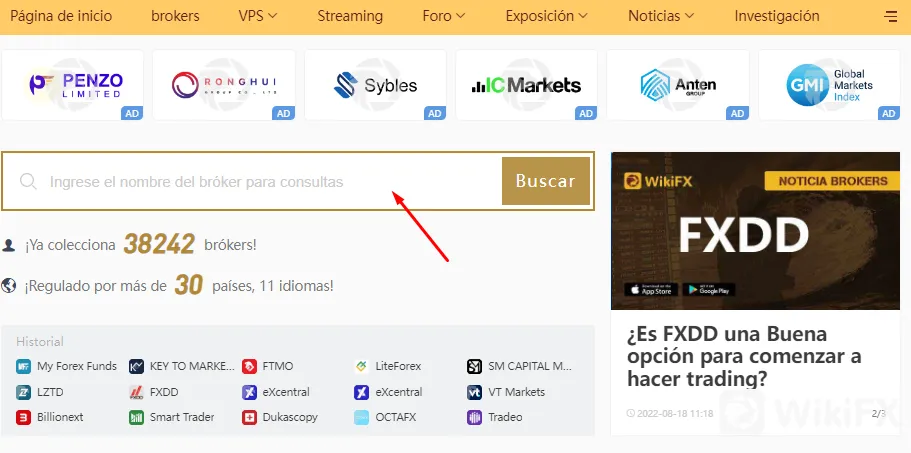The image size is (911, 453).
Task: Go to Página de inicio
Action: [61, 16]
